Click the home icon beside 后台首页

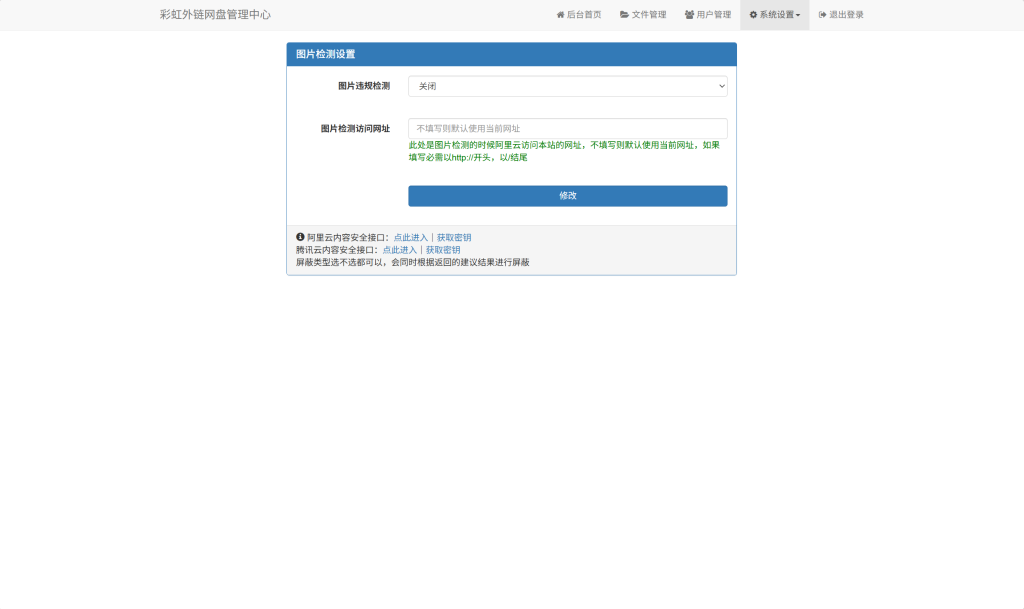561,14
